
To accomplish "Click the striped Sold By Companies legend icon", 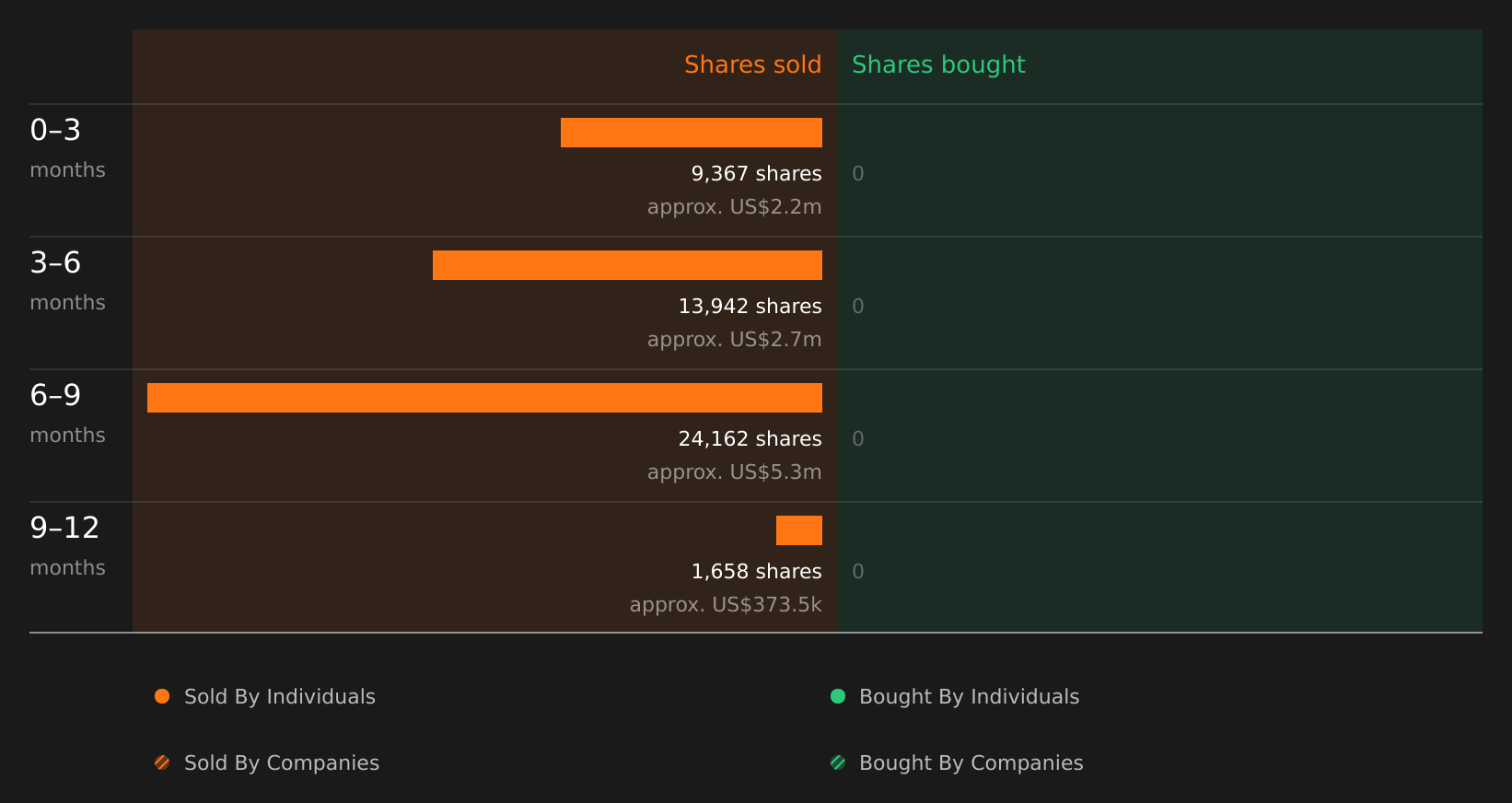I will pos(162,762).
